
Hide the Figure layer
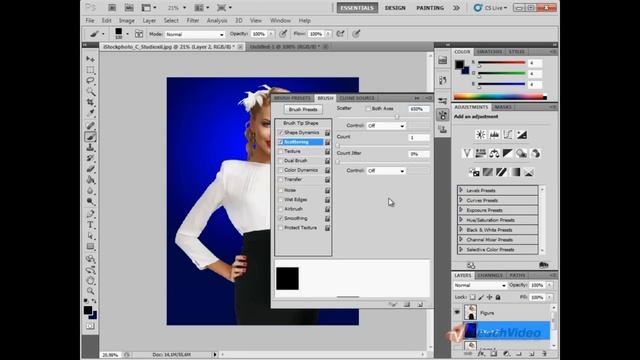[457, 313]
